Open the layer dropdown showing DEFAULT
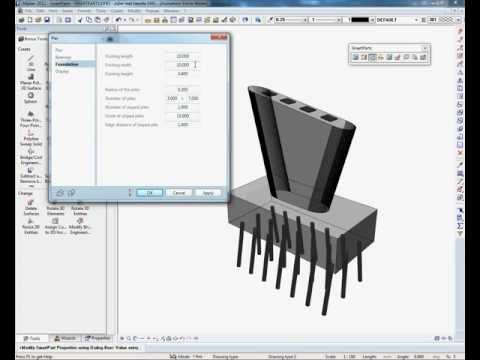The image size is (480, 360). click(x=416, y=20)
